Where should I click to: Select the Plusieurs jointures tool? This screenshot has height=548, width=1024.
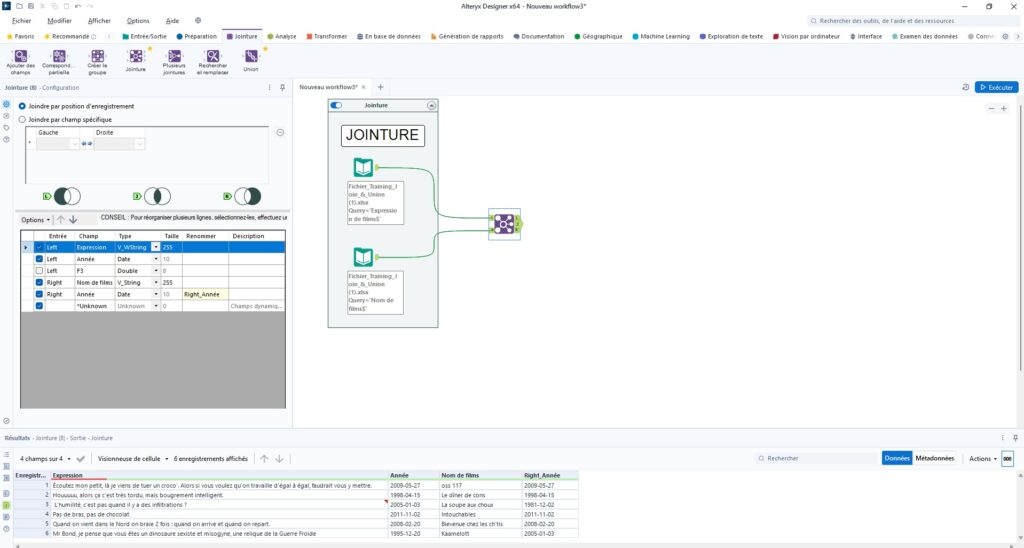coord(174,62)
